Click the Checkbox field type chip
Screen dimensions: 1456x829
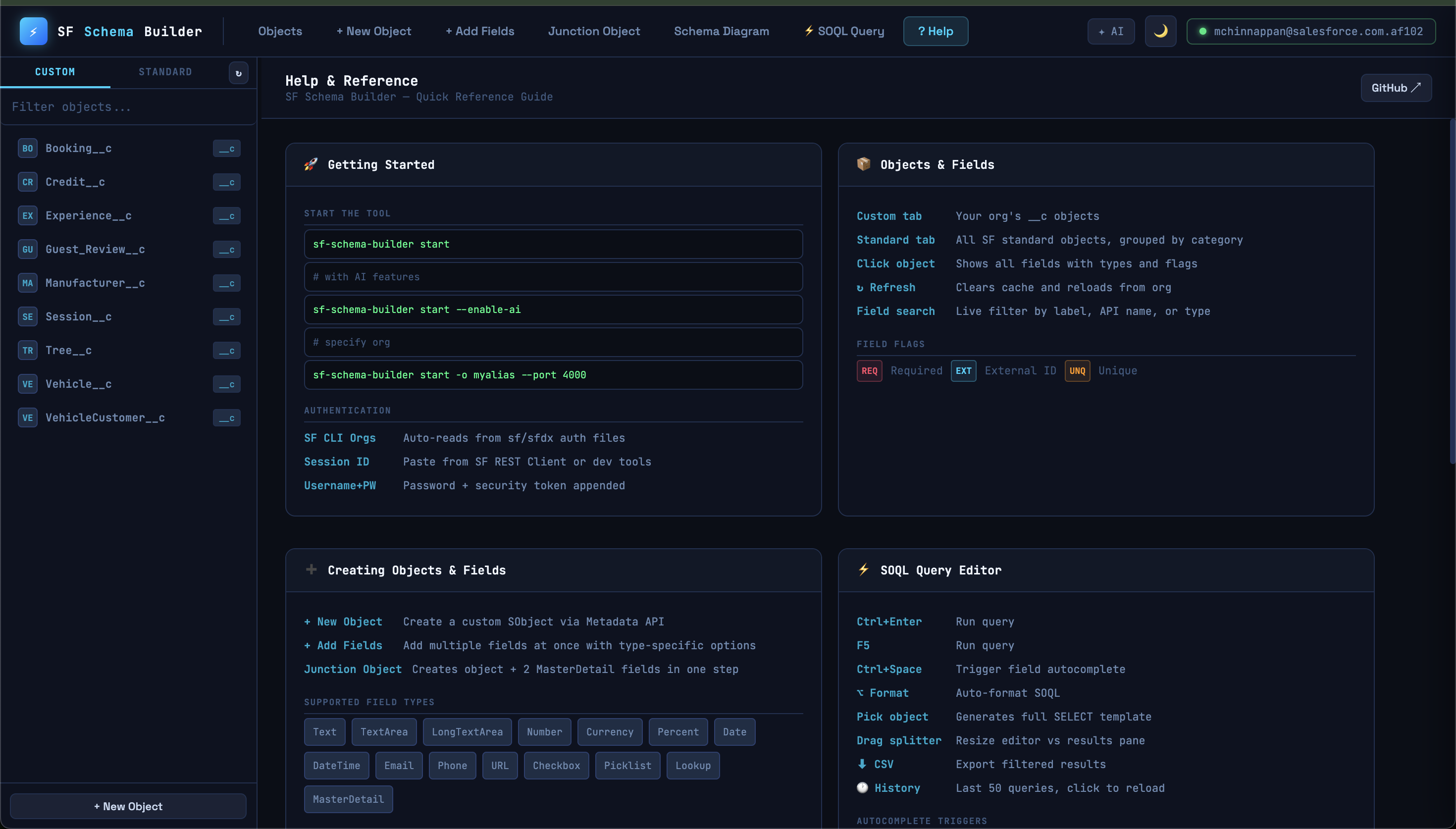(556, 766)
